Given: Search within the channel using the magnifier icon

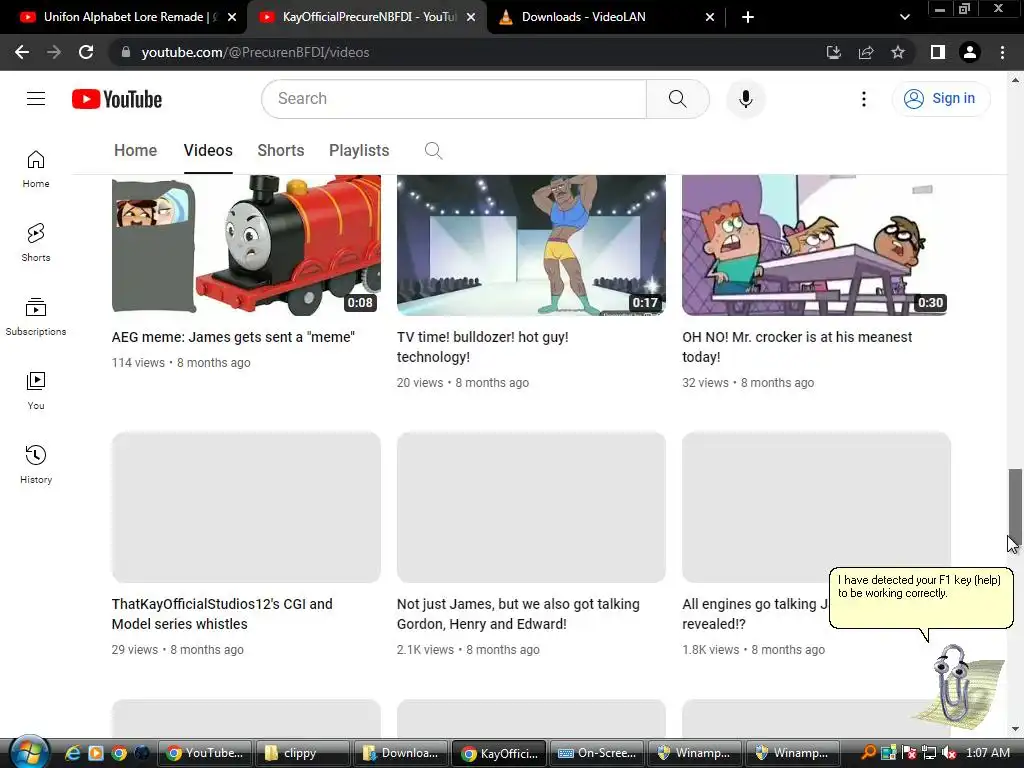Looking at the screenshot, I should pos(433,150).
